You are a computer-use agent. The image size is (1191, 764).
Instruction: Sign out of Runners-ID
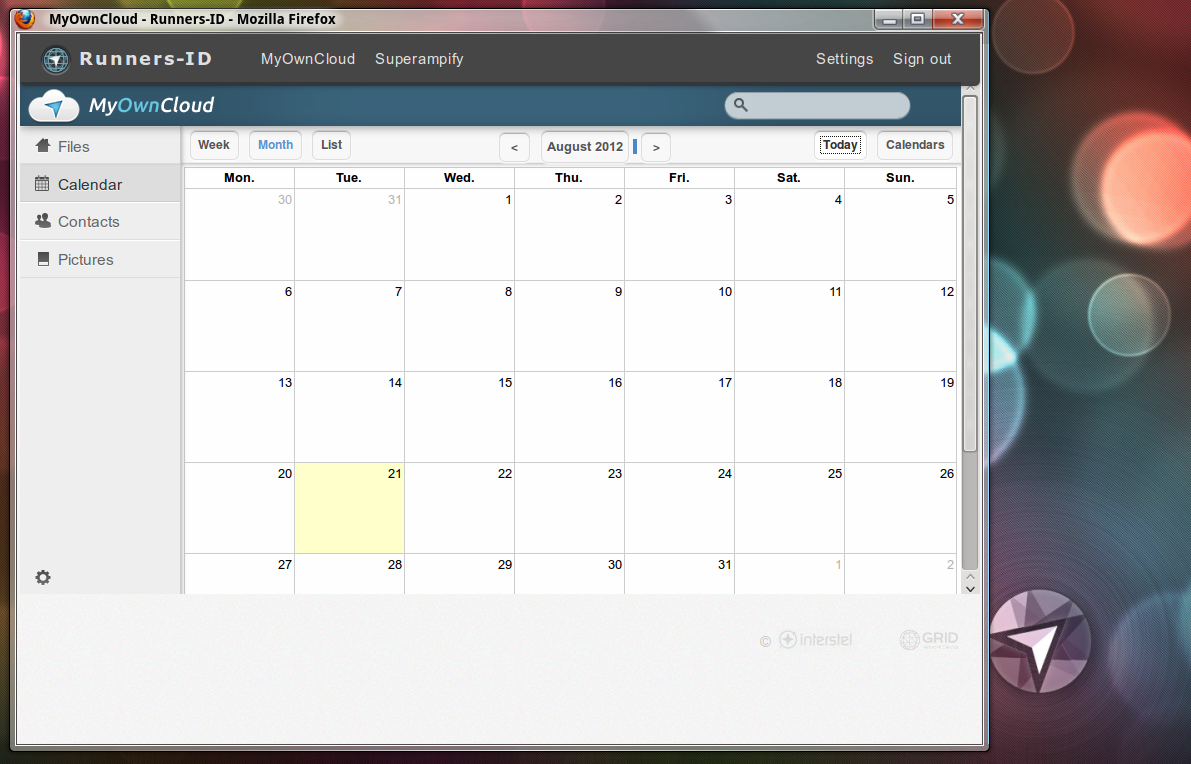point(922,59)
